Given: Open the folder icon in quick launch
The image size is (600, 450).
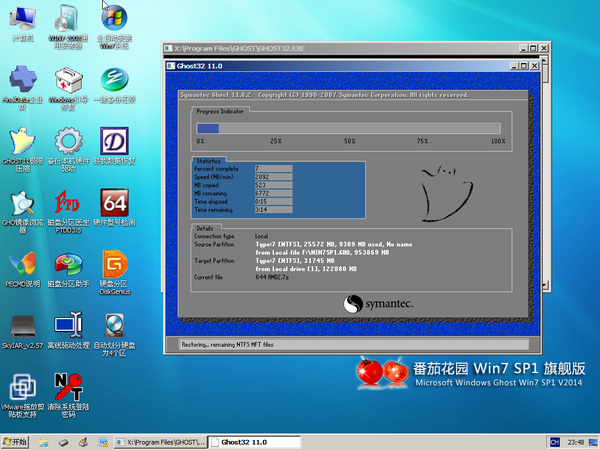Looking at the screenshot, I should pos(43,442).
